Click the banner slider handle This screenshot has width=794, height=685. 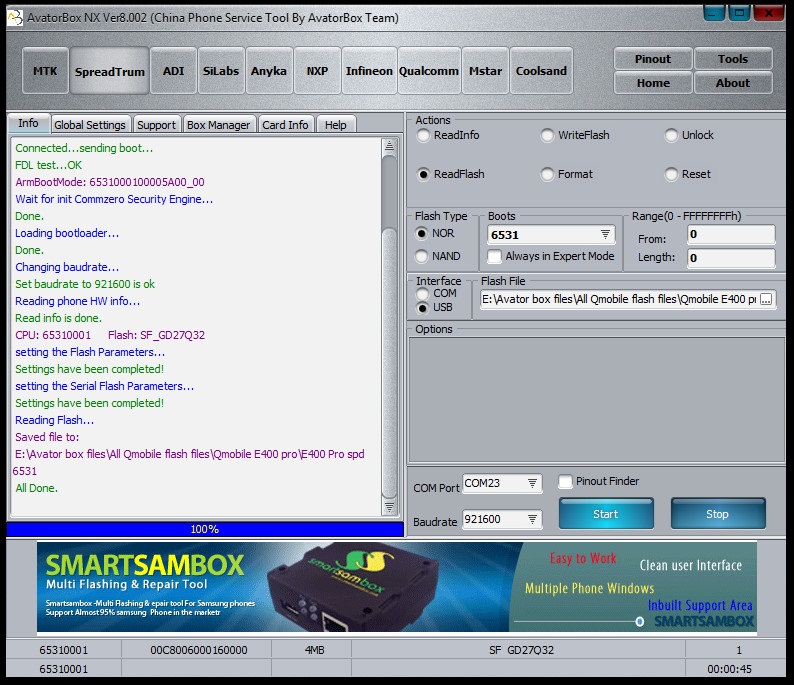(x=640, y=621)
